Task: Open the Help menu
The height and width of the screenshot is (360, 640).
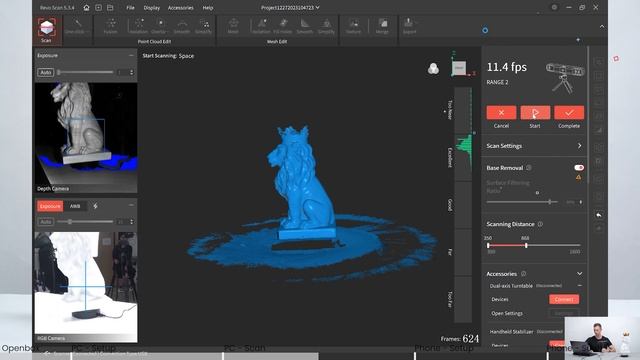Action: [208, 8]
